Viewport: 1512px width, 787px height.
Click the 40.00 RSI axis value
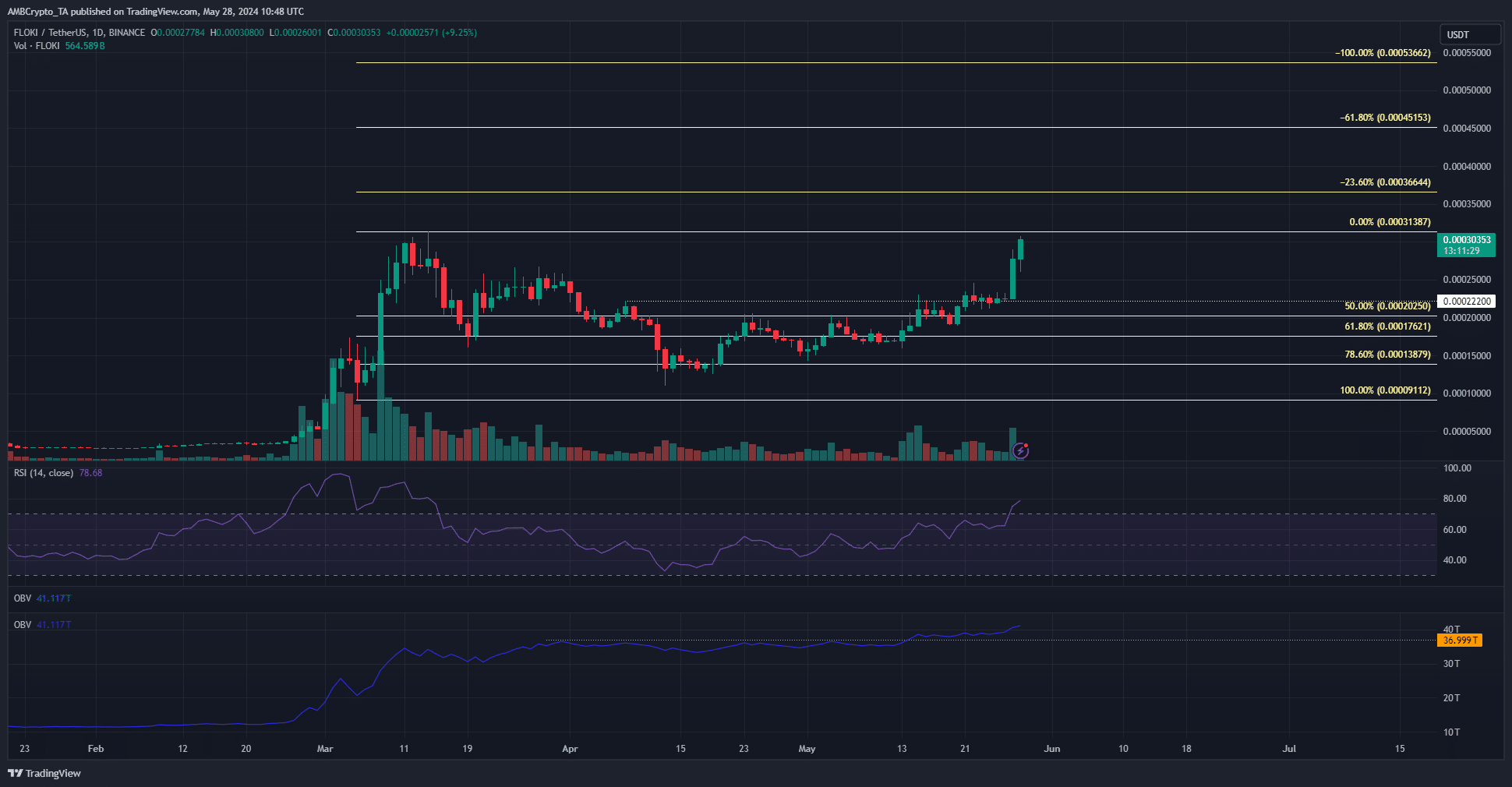[x=1454, y=560]
